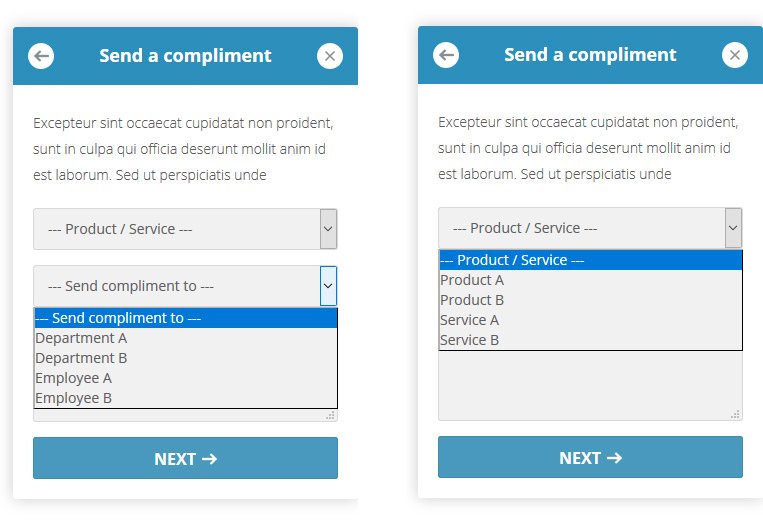Click close X icon in left panel header
The height and width of the screenshot is (529, 763).
[330, 56]
